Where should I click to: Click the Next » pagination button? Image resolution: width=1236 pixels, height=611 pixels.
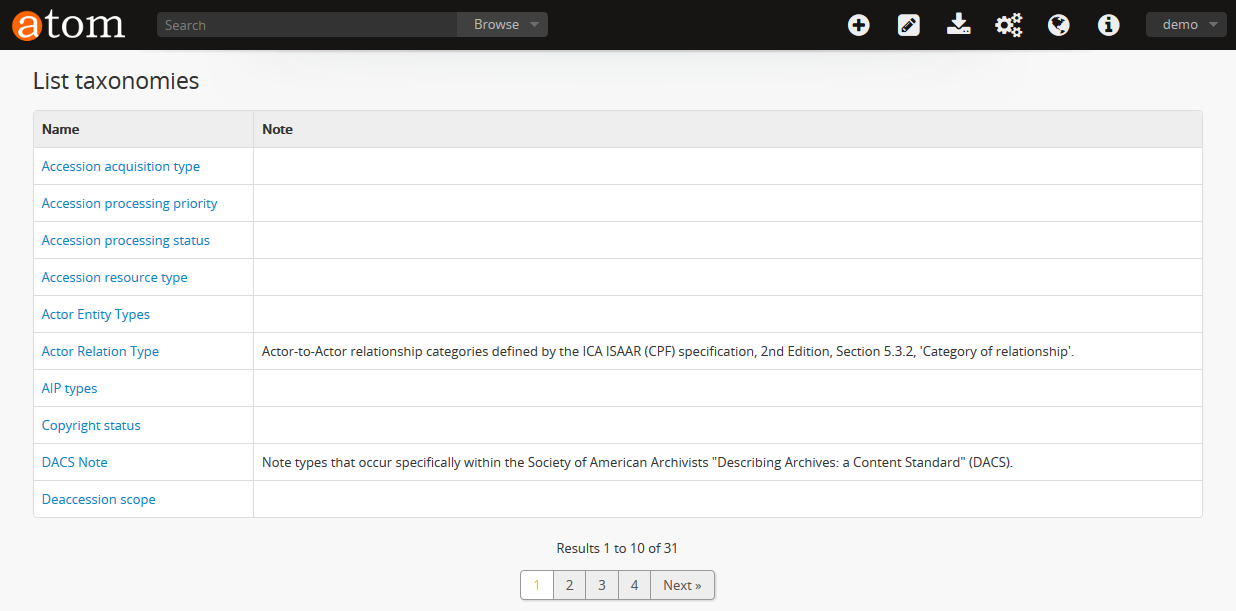[x=682, y=586]
